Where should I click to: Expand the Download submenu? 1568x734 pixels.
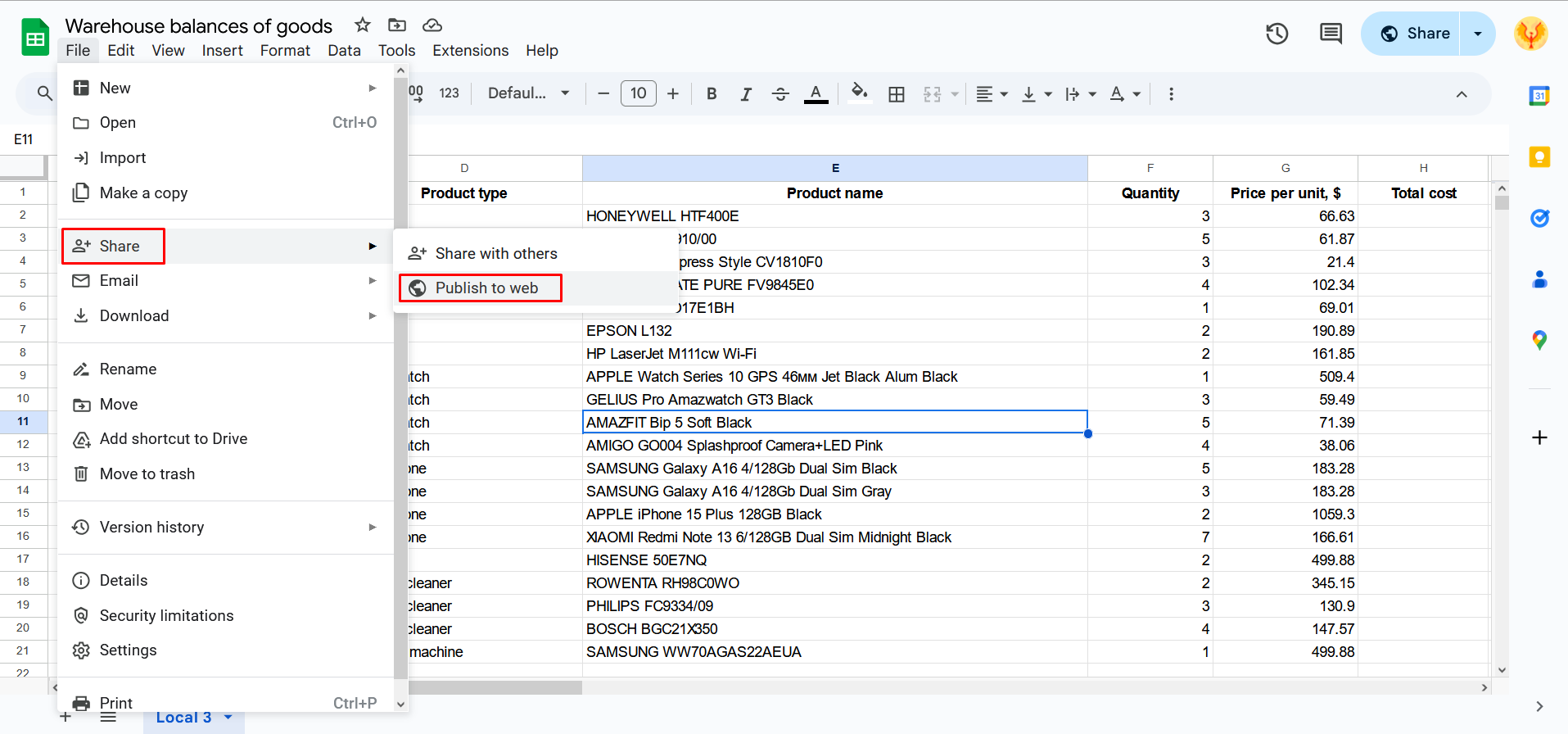click(x=226, y=316)
